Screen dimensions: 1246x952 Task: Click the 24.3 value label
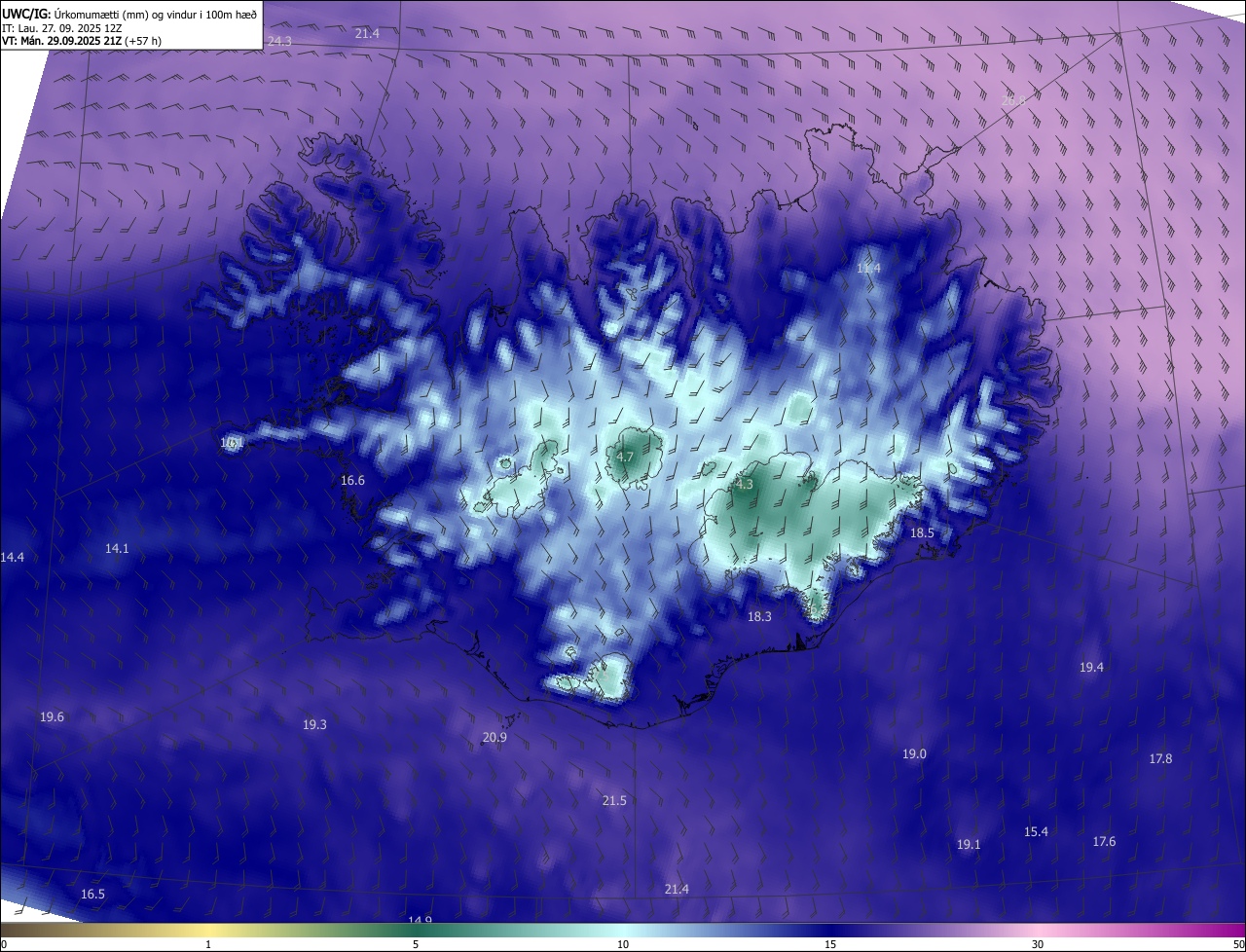tap(279, 41)
